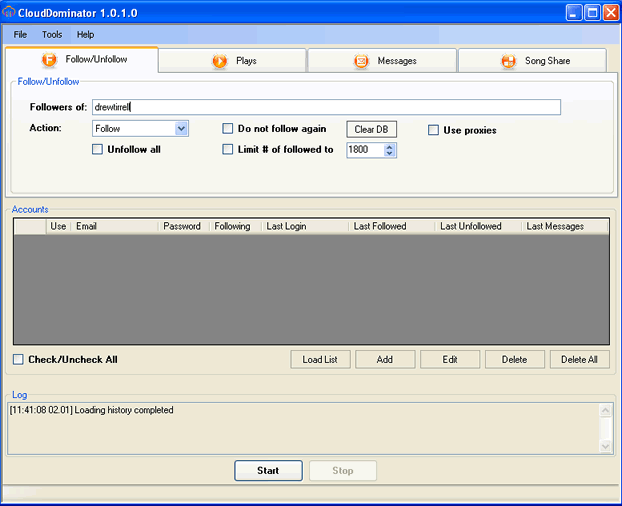Maximize the CloudDominator window

[593, 13]
